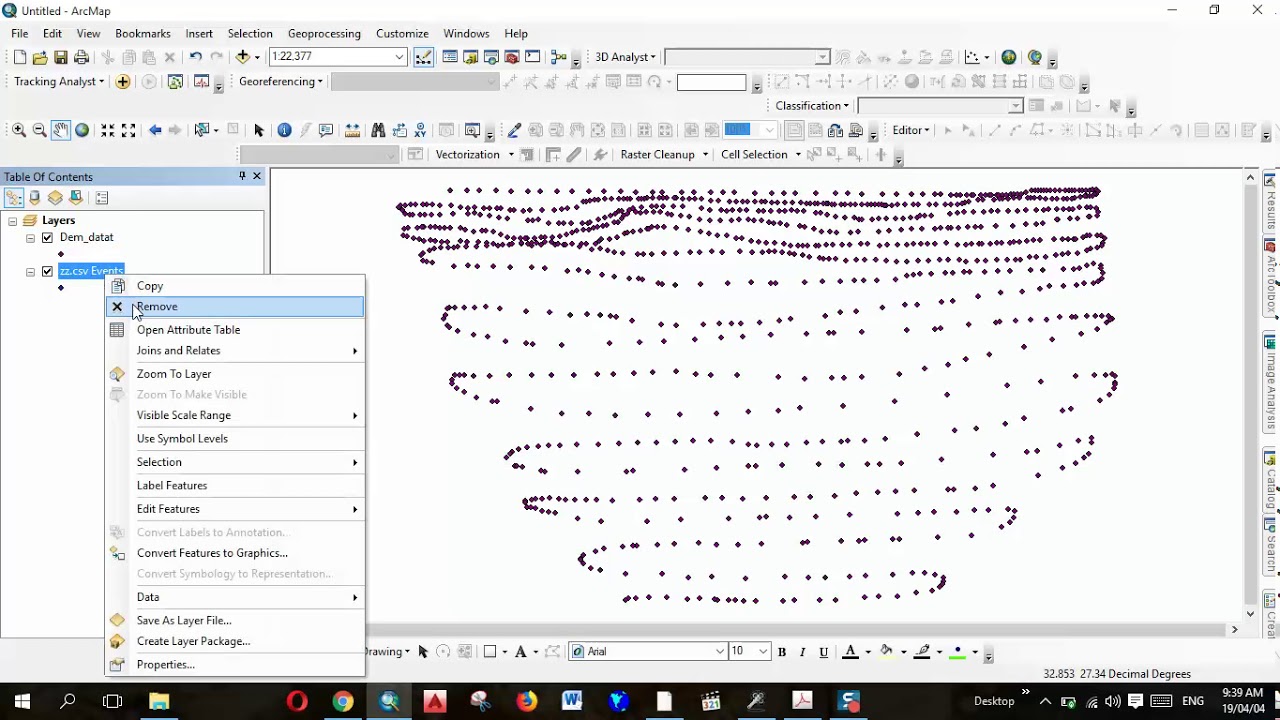Toggle Underline formatting in Drawing toolbar

coord(823,652)
